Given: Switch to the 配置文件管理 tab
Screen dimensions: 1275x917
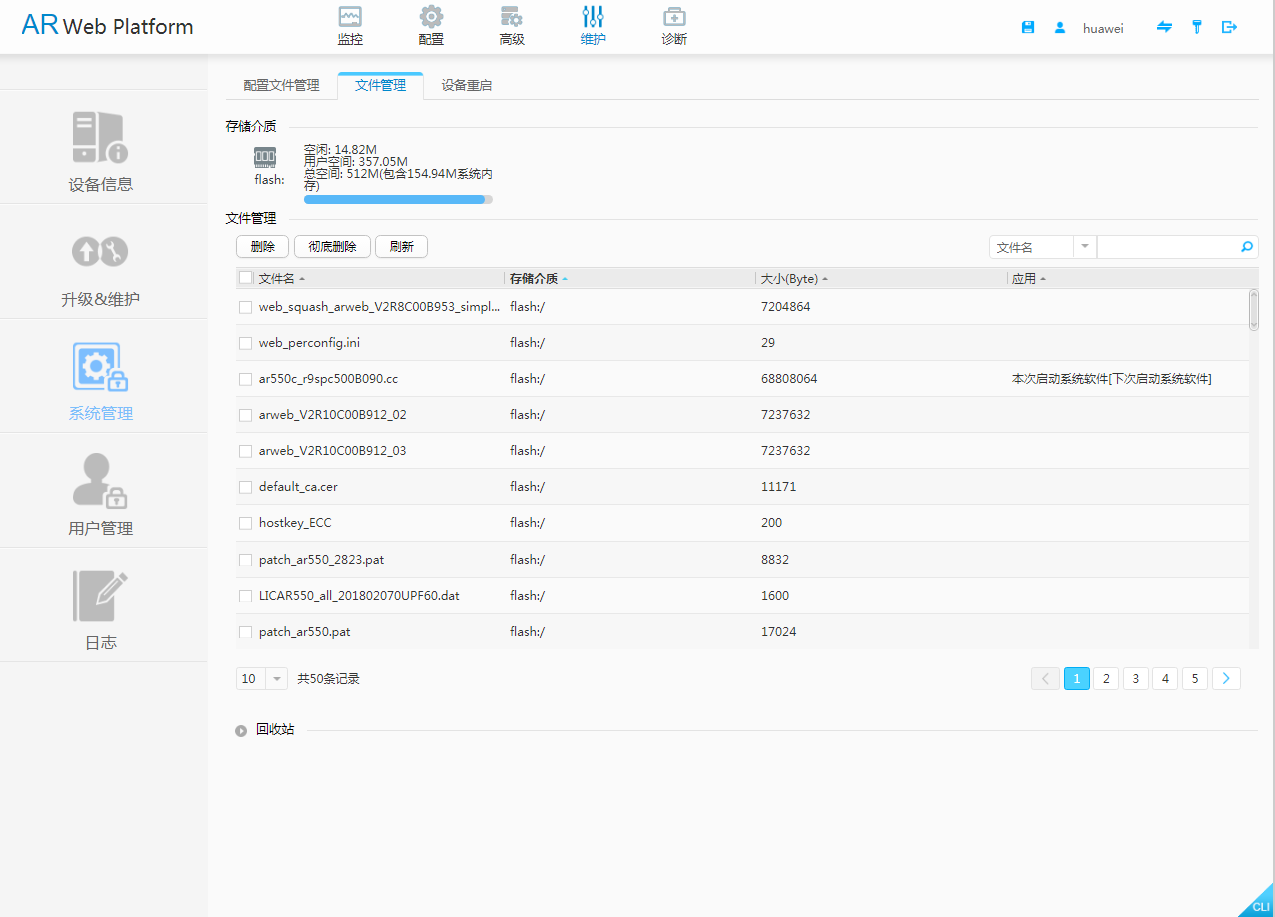Looking at the screenshot, I should click(x=281, y=86).
